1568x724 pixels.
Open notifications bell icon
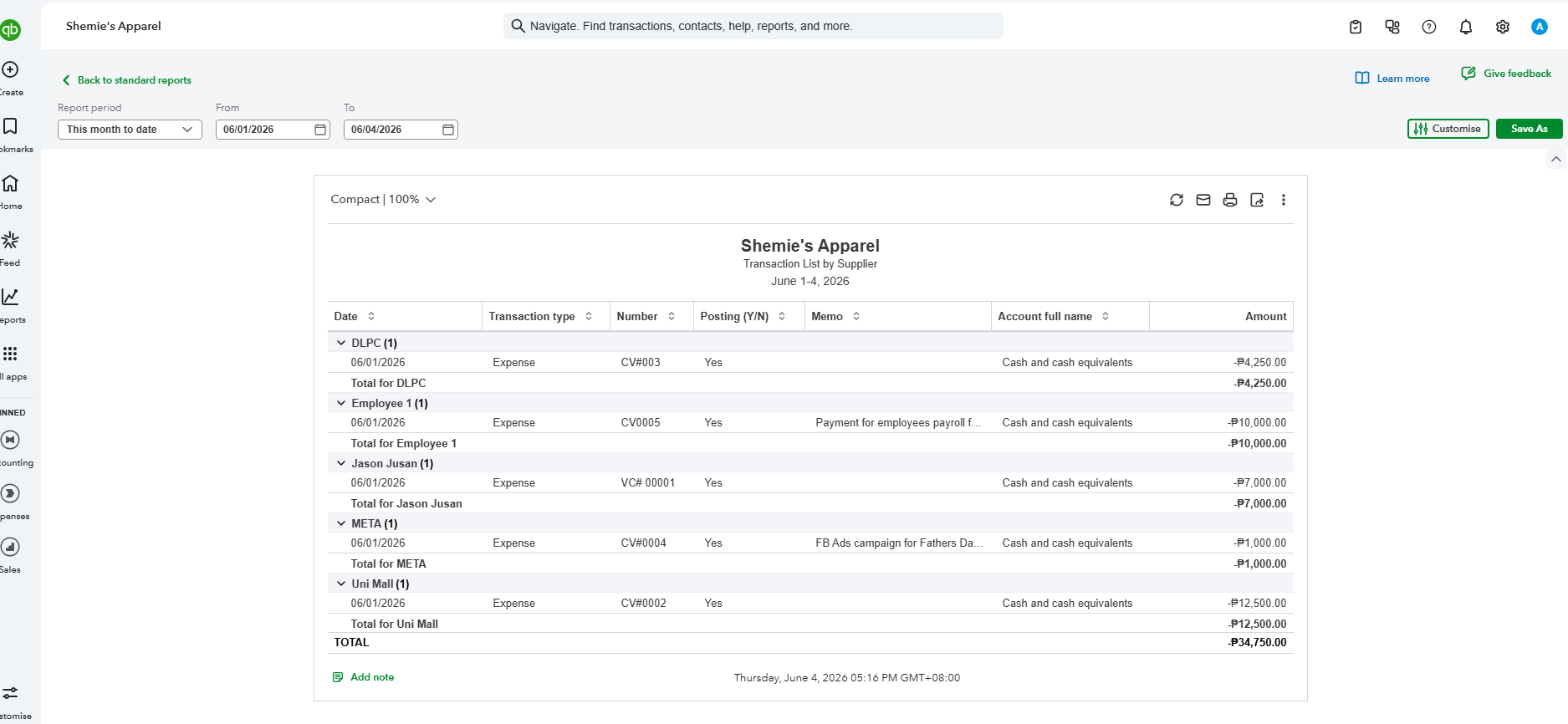(1466, 27)
